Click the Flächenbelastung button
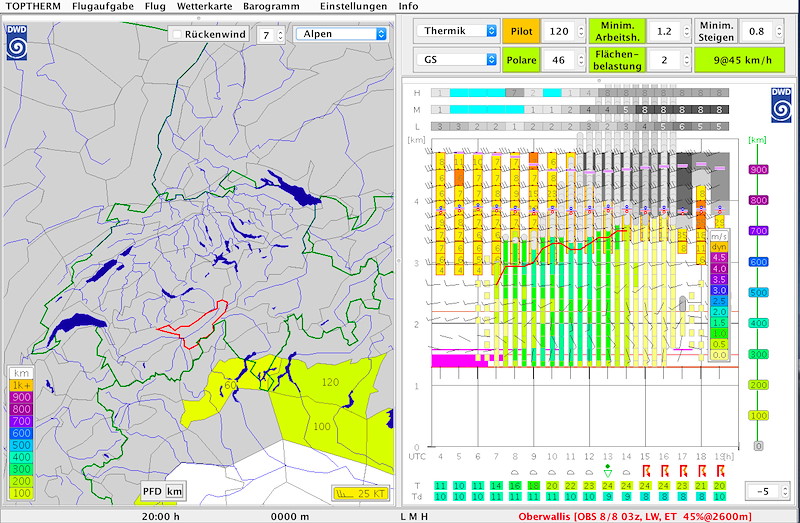The image size is (800, 523). pos(617,60)
